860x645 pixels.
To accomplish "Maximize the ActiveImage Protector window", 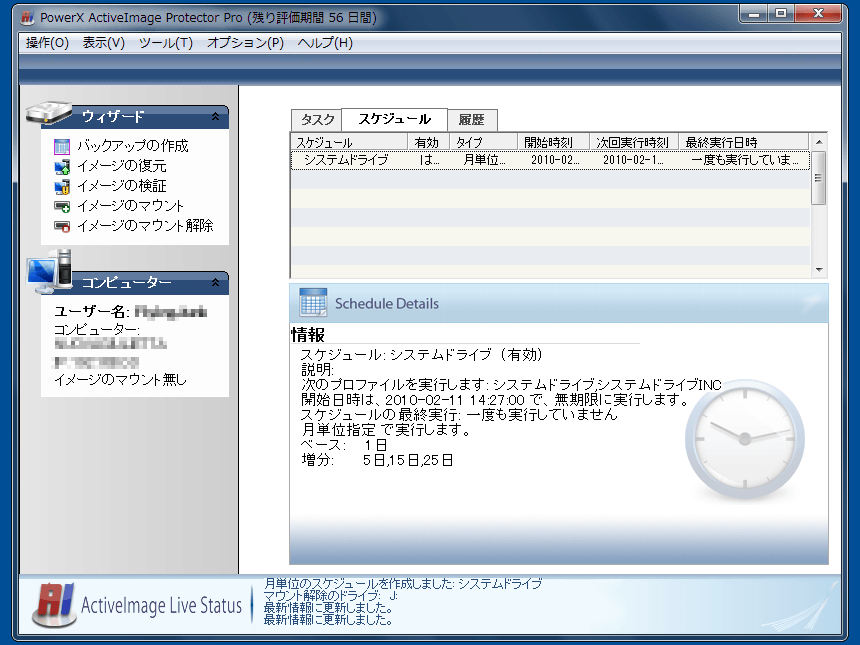I will tap(781, 14).
